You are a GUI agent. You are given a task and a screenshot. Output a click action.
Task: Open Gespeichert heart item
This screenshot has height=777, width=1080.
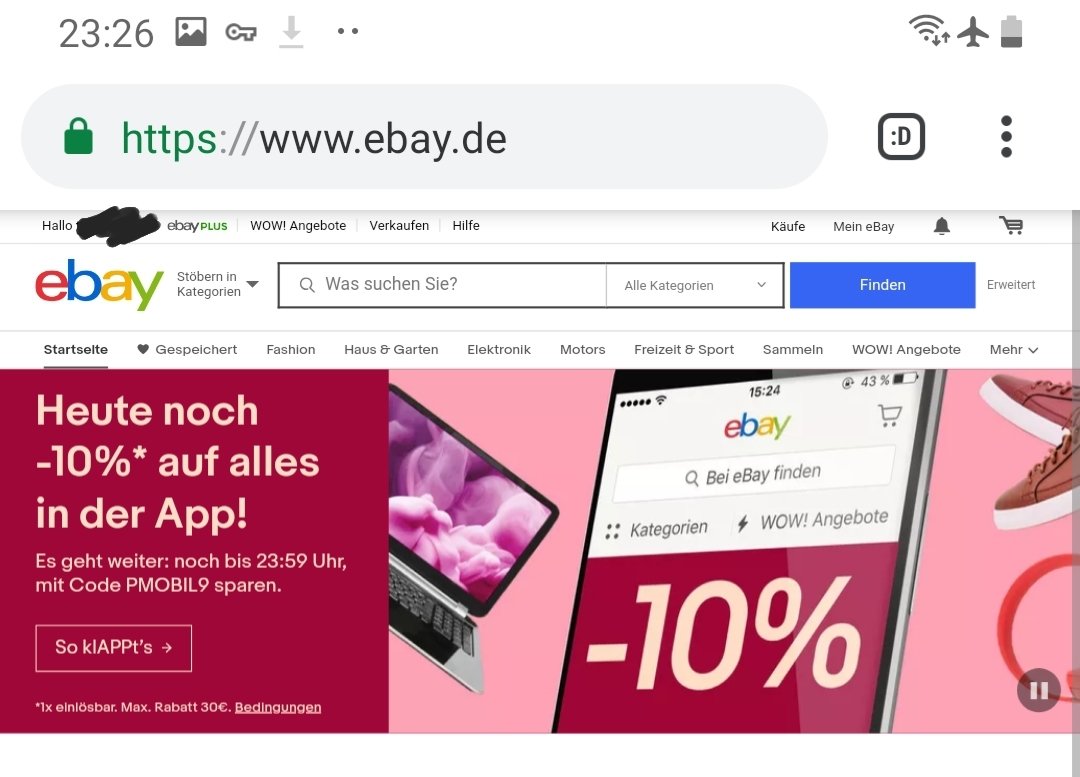tap(187, 349)
